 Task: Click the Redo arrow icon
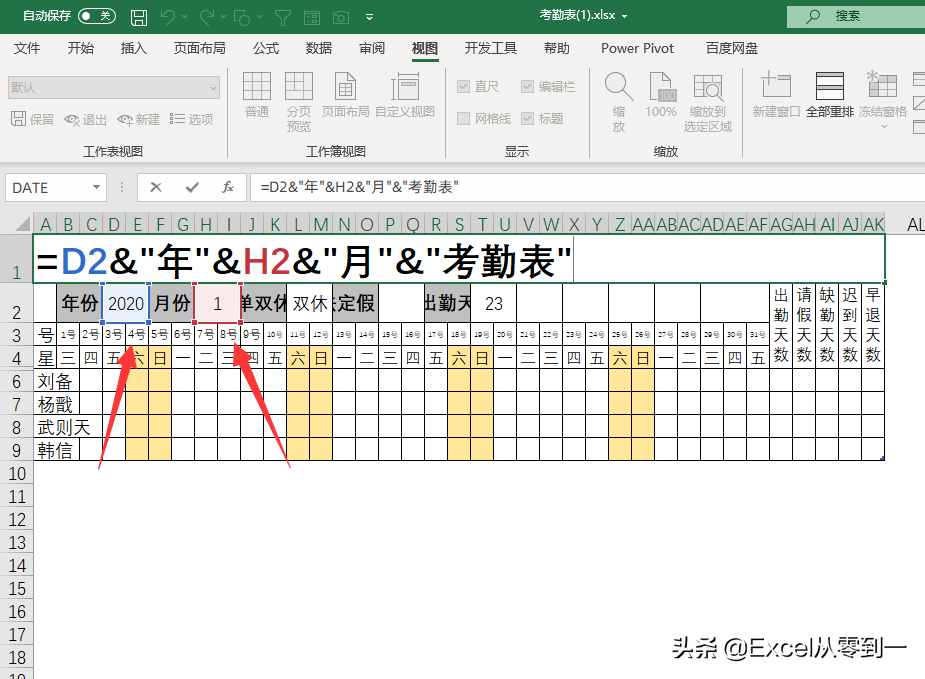click(206, 17)
